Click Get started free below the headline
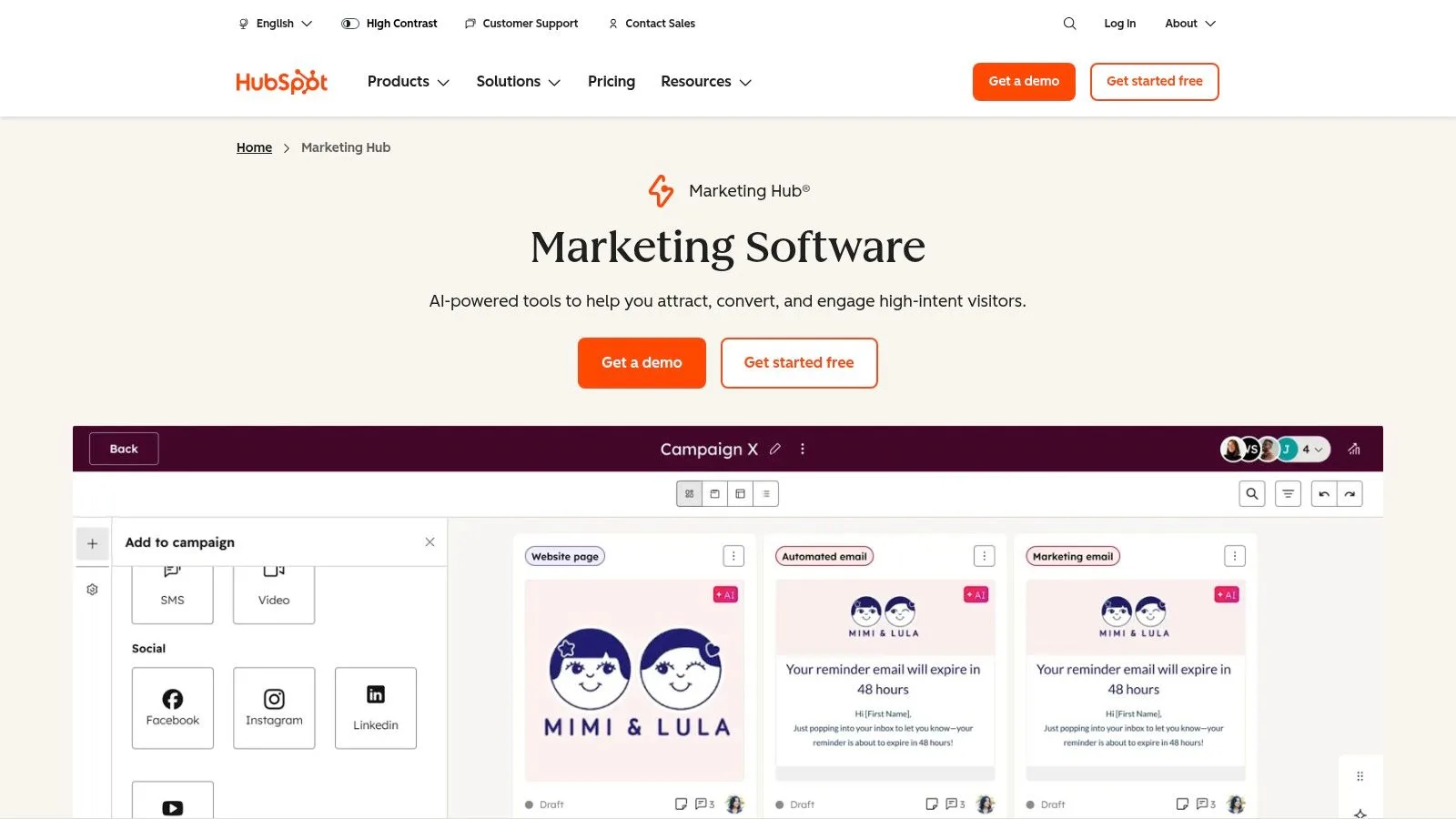Viewport: 1456px width, 819px height. point(799,363)
